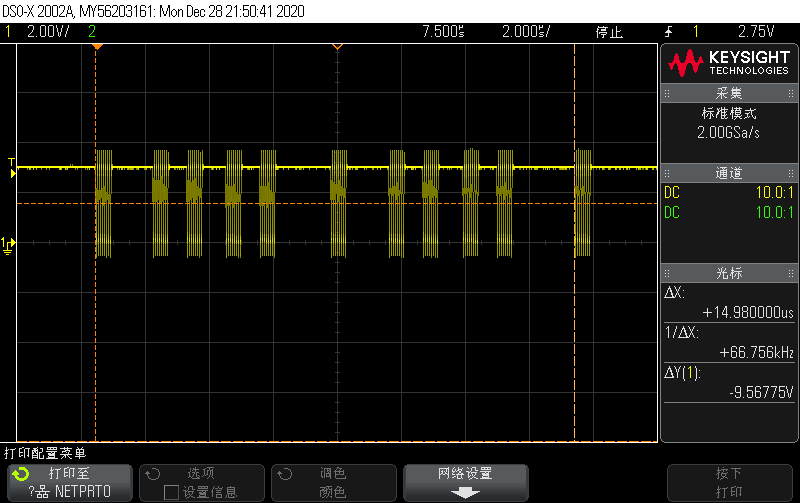Click the 标准模式 acquisition mode text
The image size is (800, 503).
(x=729, y=113)
